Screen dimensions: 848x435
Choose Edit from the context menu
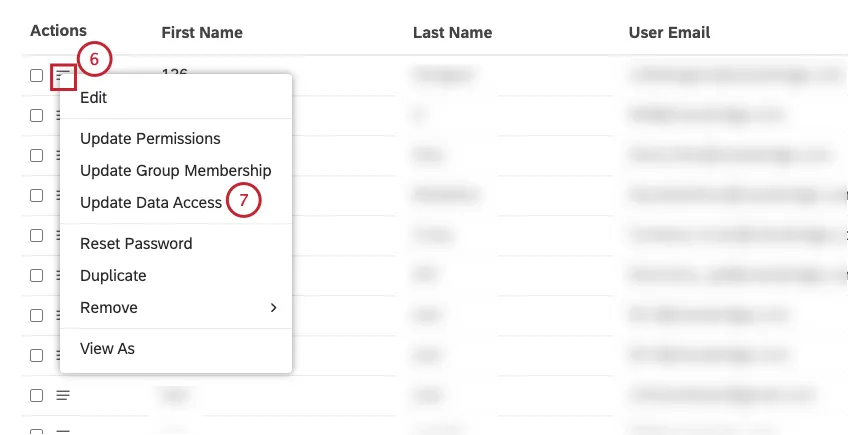94,98
